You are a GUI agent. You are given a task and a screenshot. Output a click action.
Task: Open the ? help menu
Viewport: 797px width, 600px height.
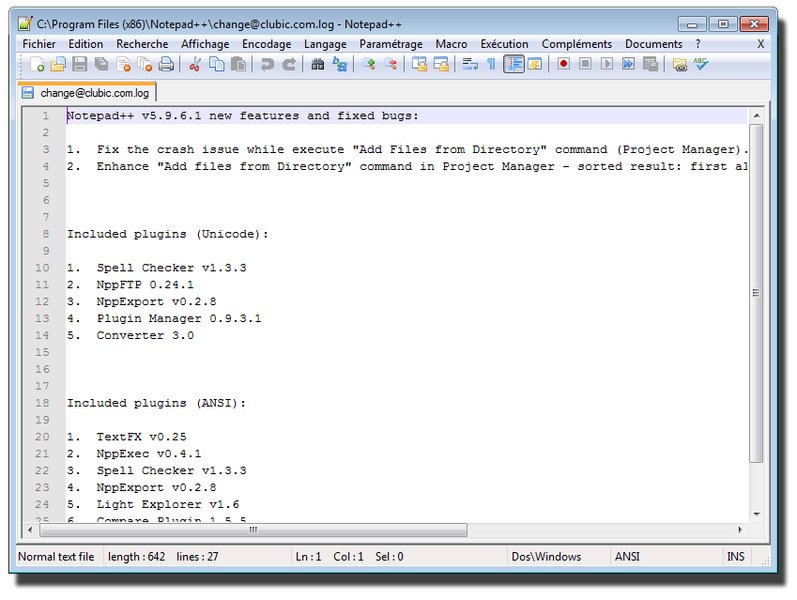tap(698, 44)
